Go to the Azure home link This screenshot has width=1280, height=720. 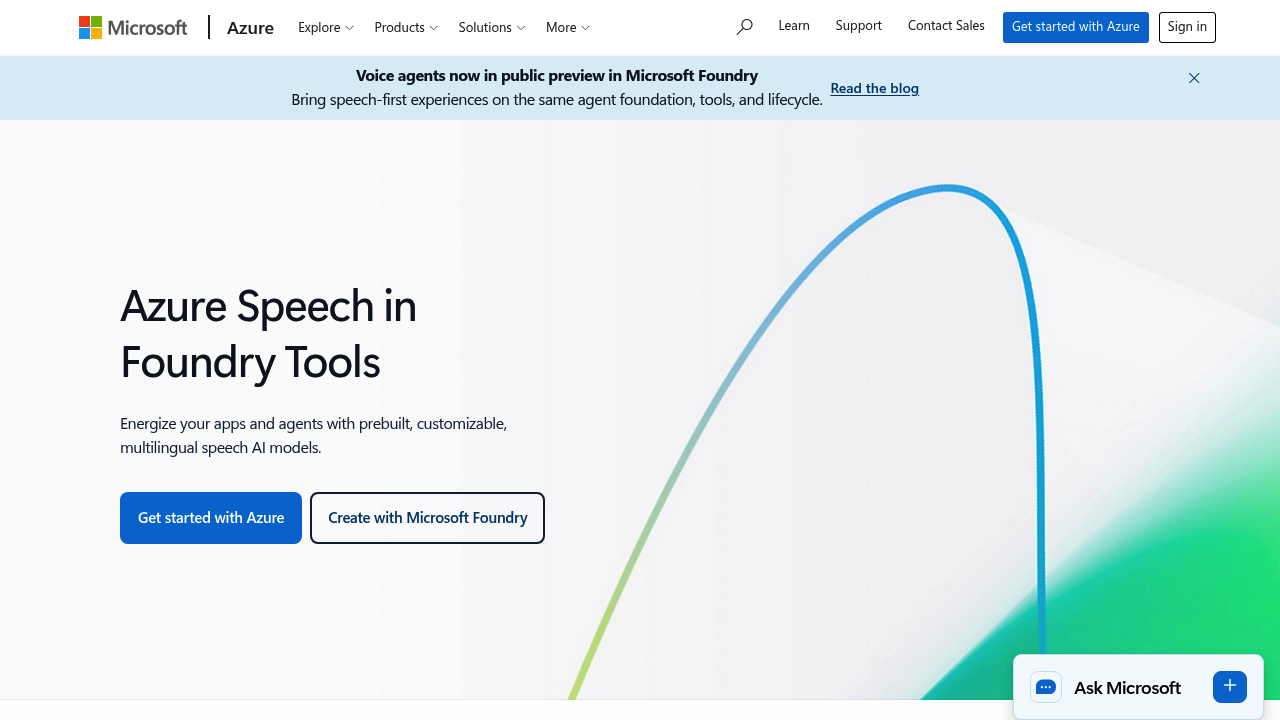click(250, 27)
